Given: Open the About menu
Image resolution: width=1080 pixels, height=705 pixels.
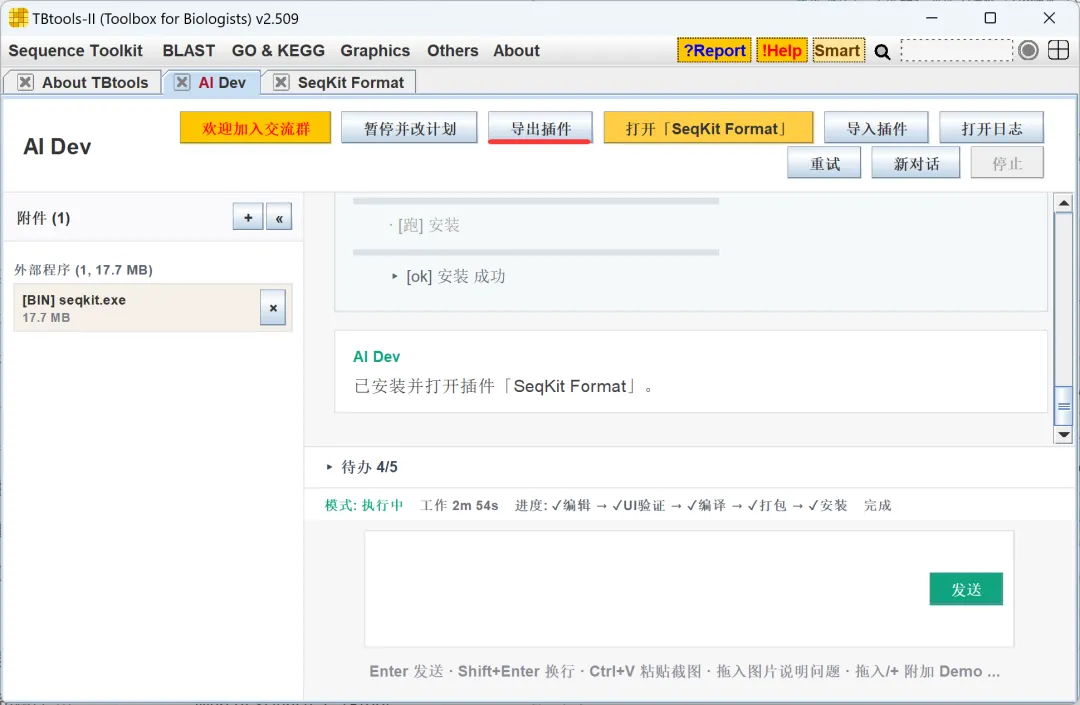Looking at the screenshot, I should coord(517,51).
